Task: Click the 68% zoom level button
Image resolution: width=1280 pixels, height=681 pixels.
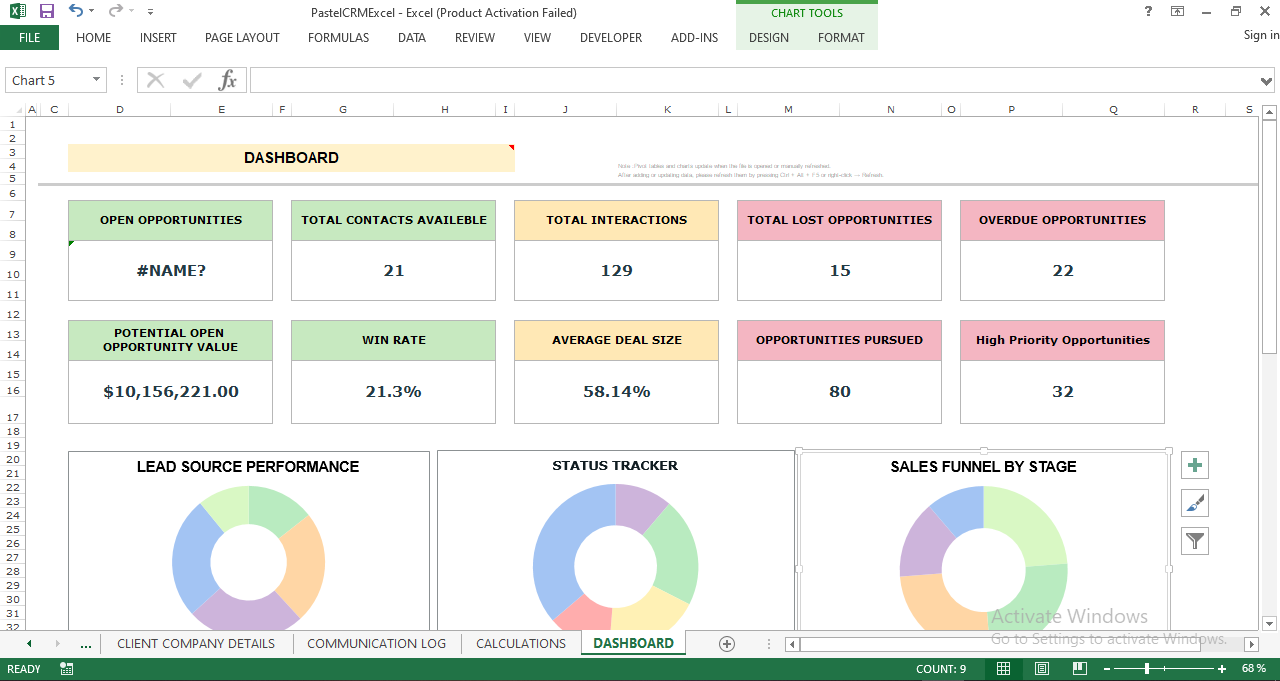Action: pos(1254,668)
